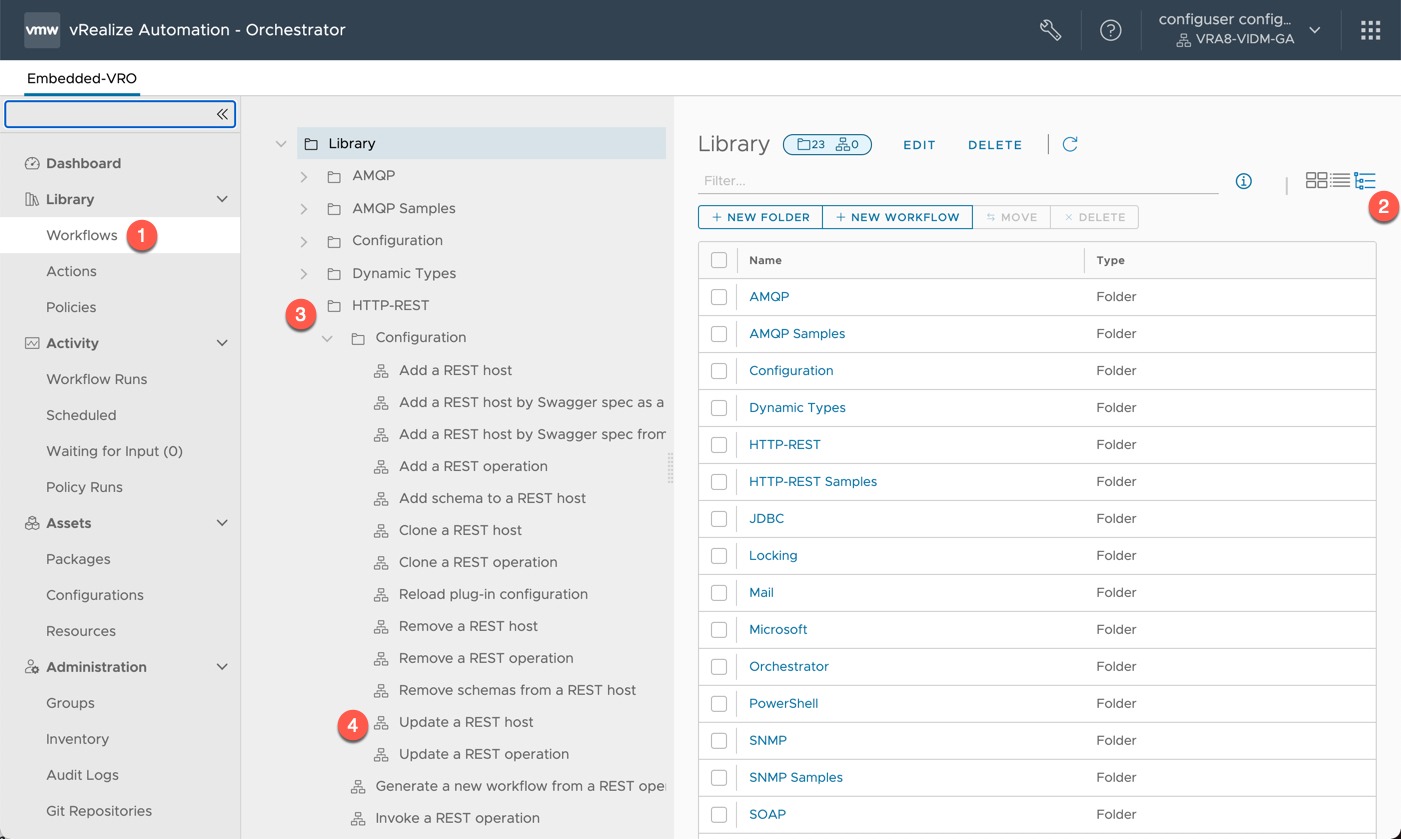The height and width of the screenshot is (839, 1401).
Task: Collapse the Activity sidebar section
Action: (x=222, y=343)
